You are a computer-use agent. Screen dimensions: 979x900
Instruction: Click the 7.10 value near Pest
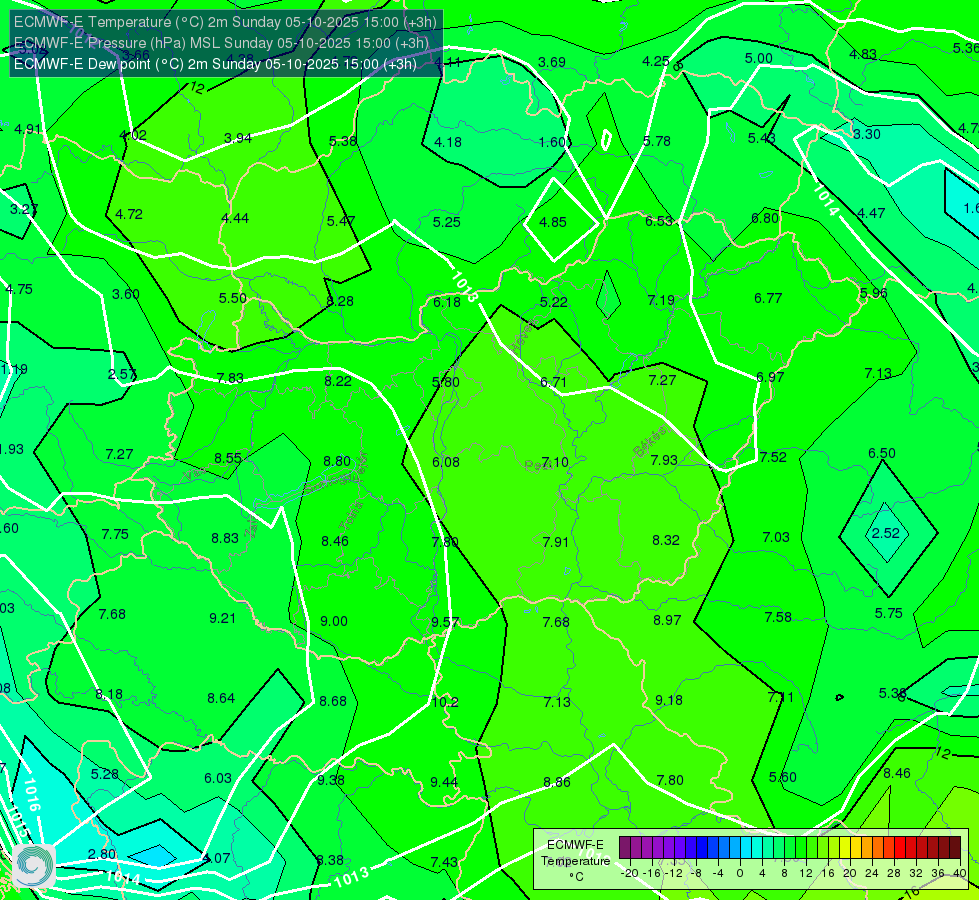click(555, 462)
